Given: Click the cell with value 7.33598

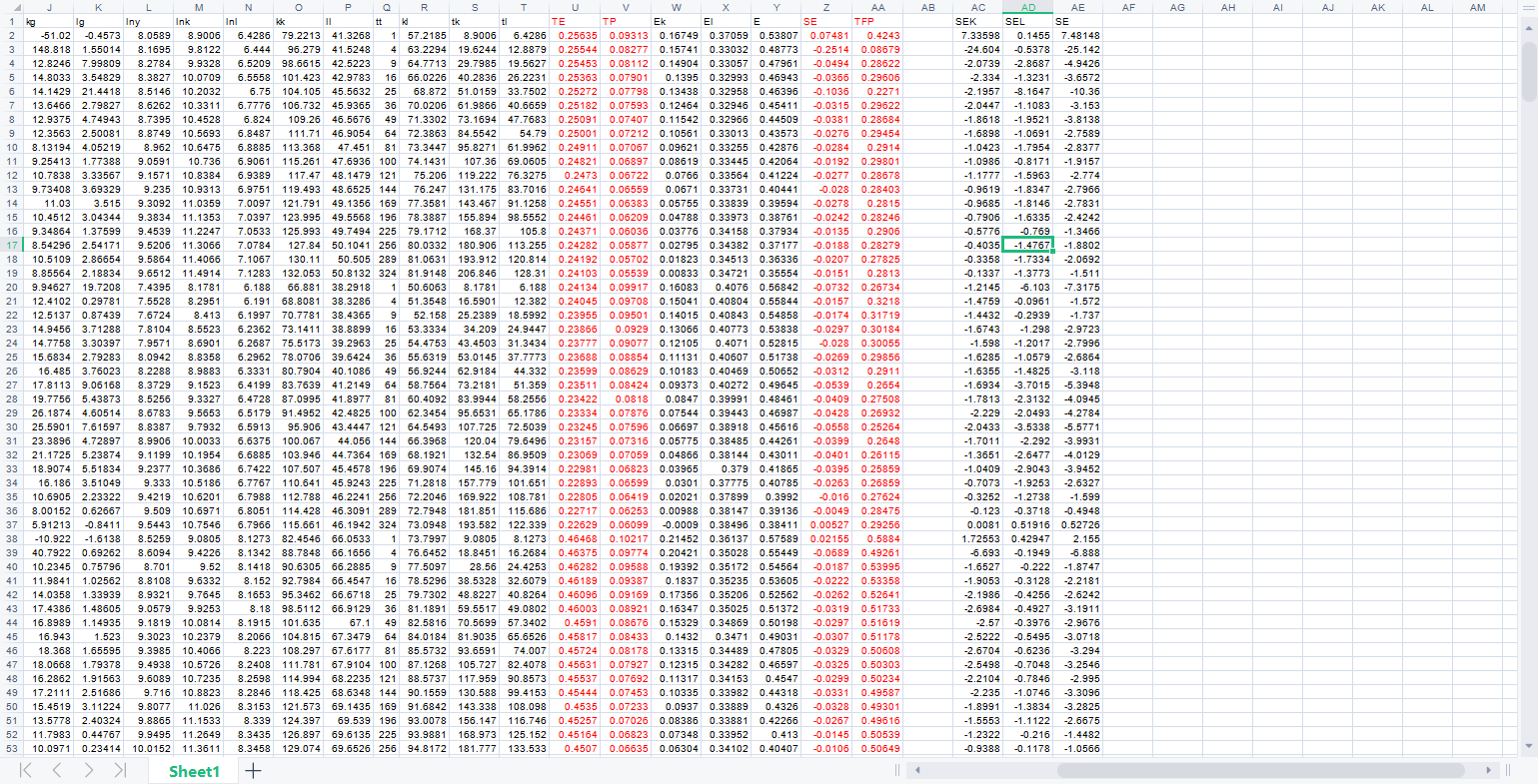Looking at the screenshot, I should pos(978,35).
